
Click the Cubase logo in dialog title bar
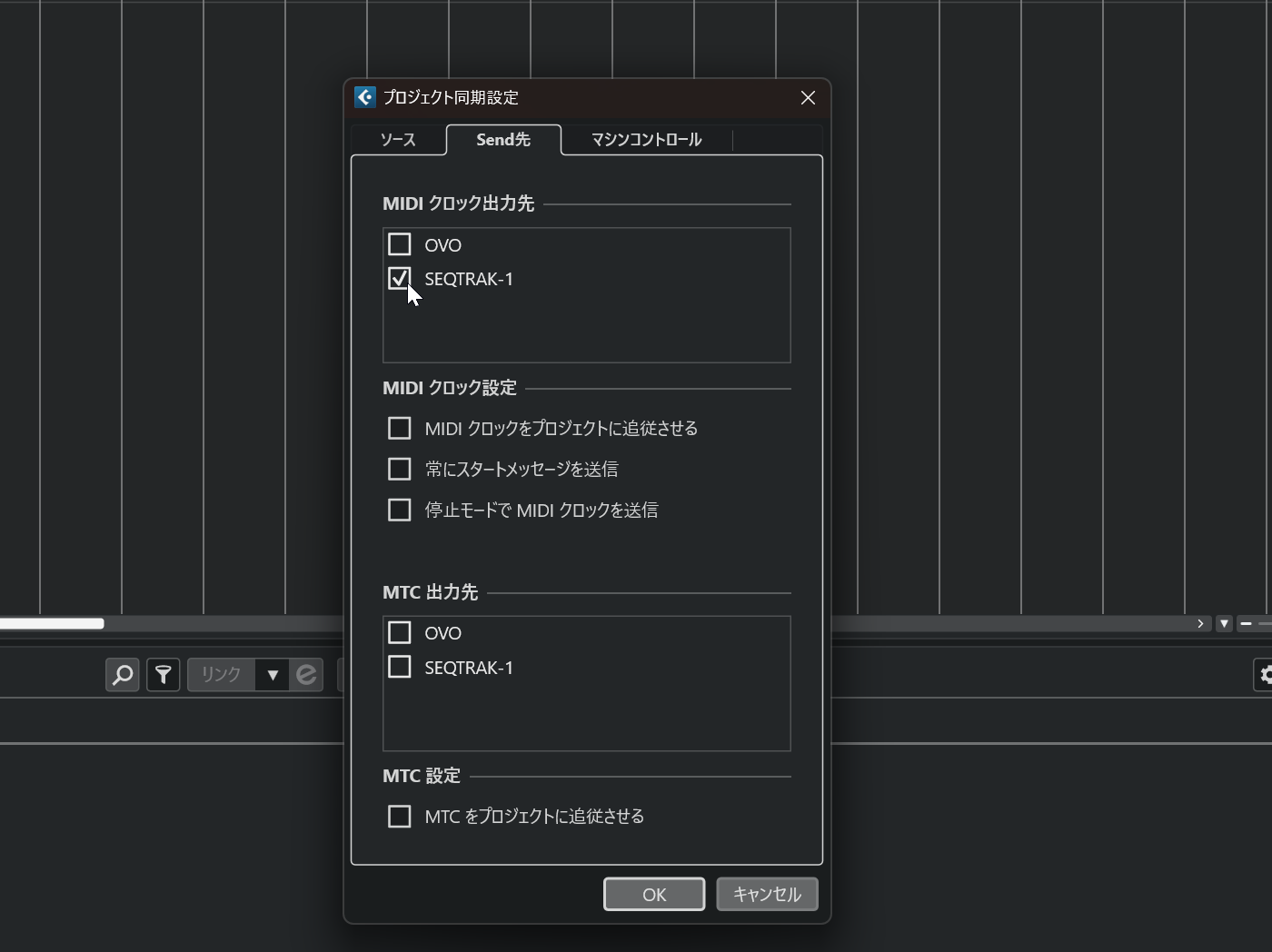pos(365,97)
